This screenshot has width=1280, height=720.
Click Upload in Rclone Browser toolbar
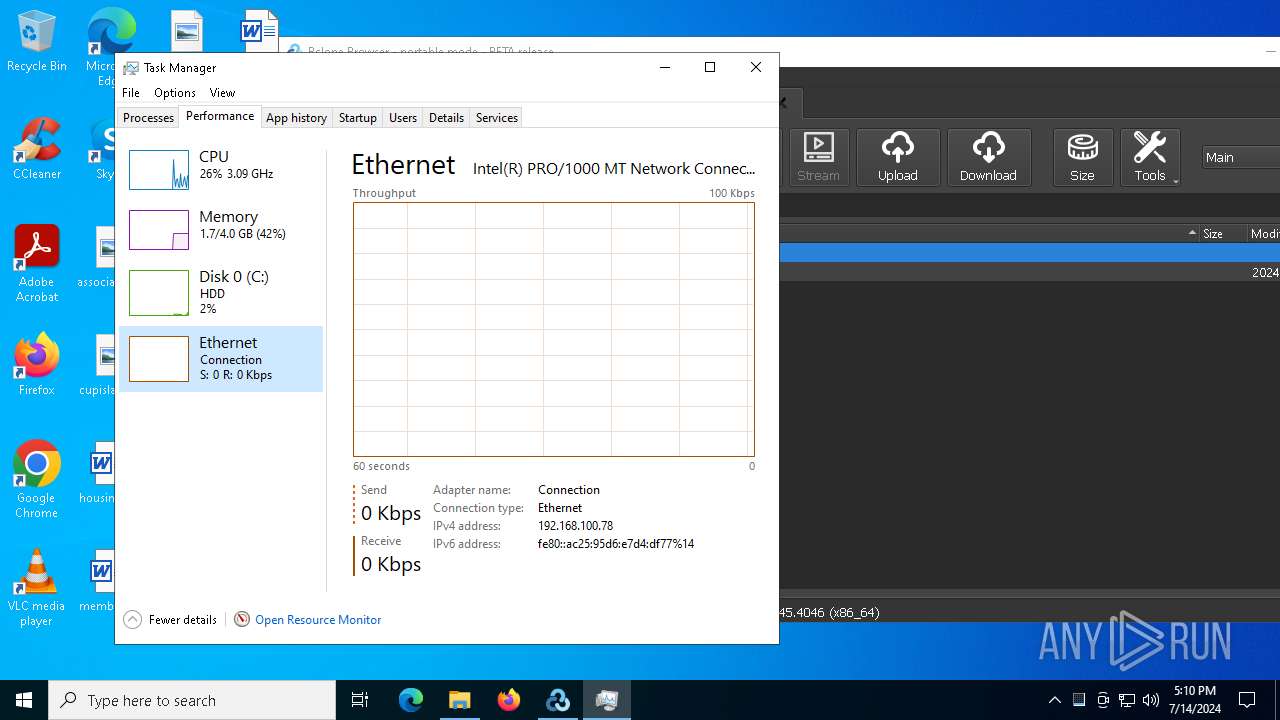tap(898, 157)
